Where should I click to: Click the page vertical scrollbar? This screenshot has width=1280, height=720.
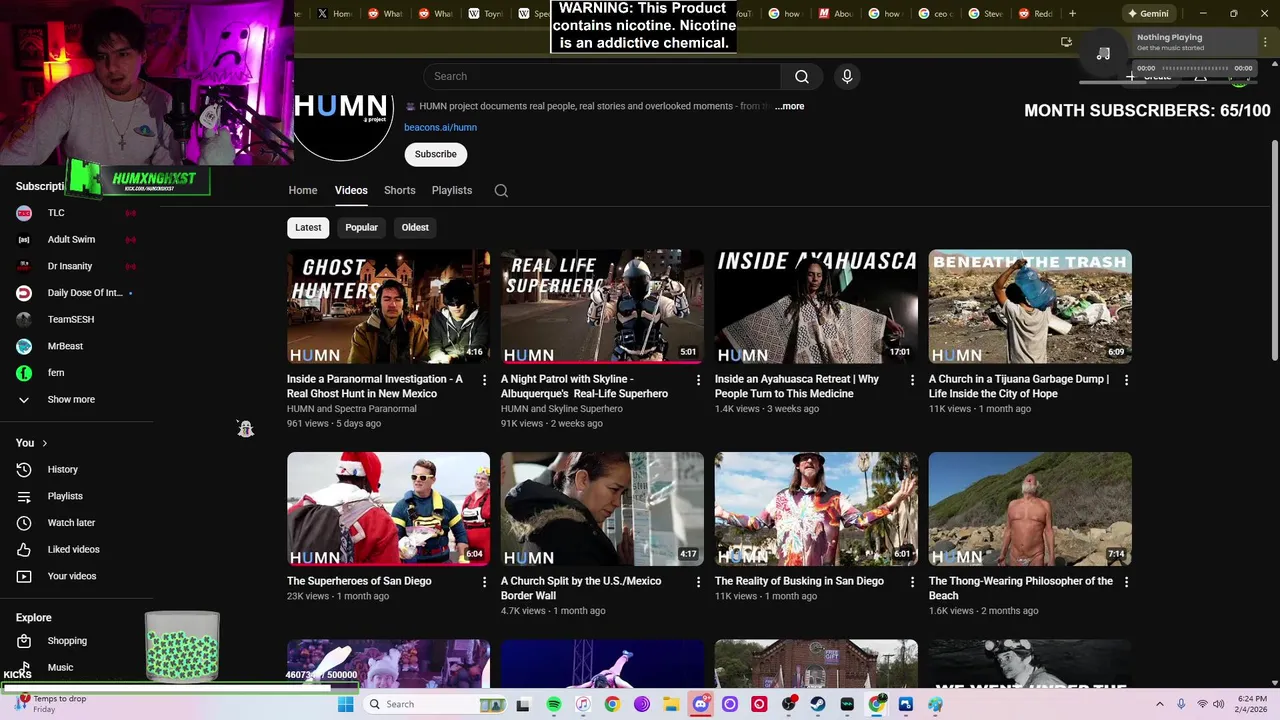[1274, 250]
